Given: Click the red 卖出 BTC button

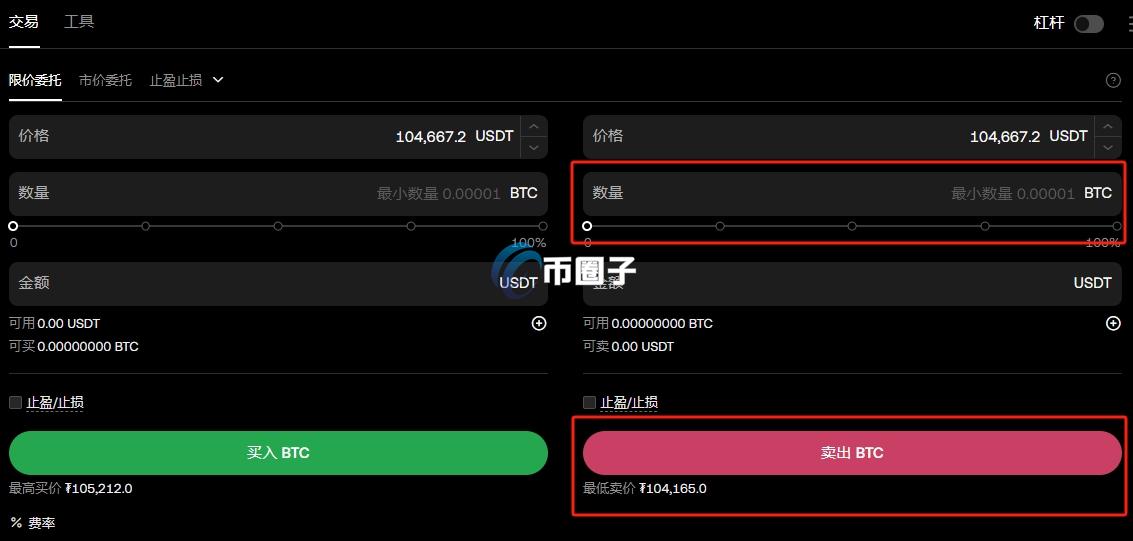Looking at the screenshot, I should [x=852, y=453].
